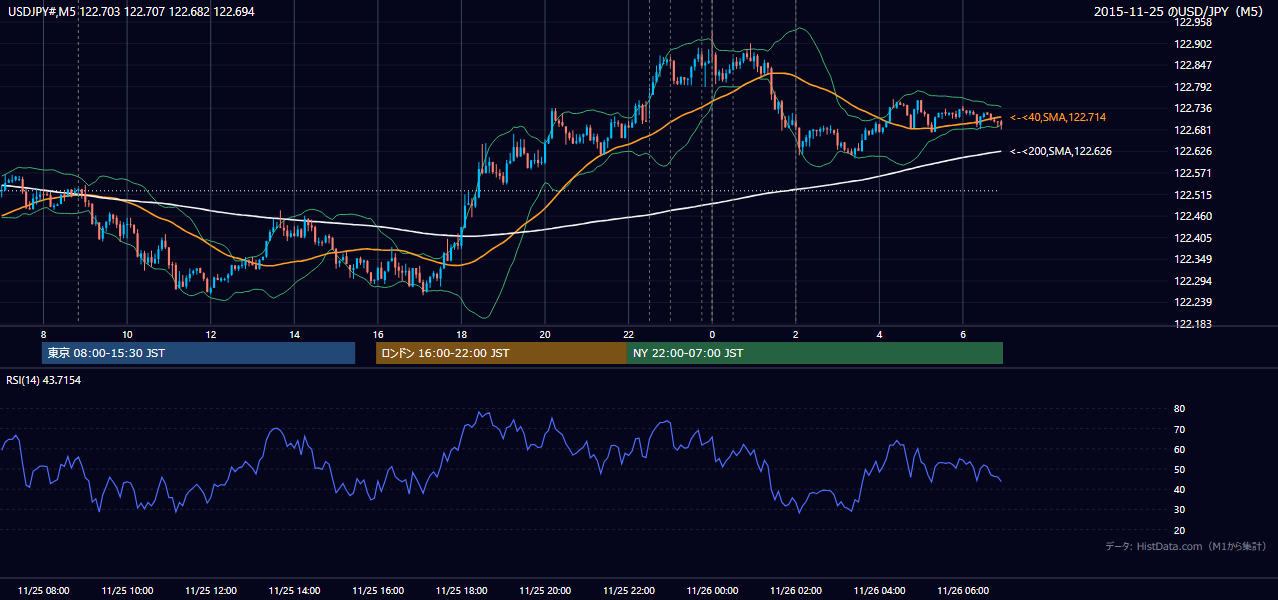Select the 40 SMA 122.714 label
The width and height of the screenshot is (1278, 600).
(1057, 118)
